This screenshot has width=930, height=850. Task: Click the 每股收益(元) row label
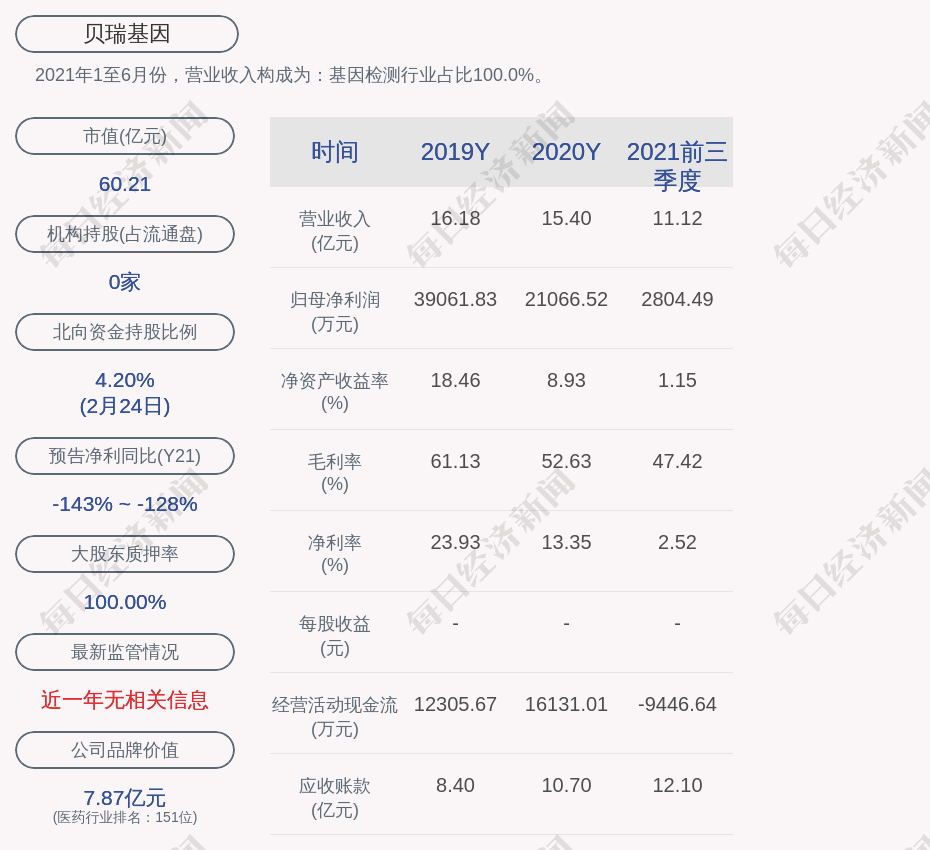click(x=335, y=636)
